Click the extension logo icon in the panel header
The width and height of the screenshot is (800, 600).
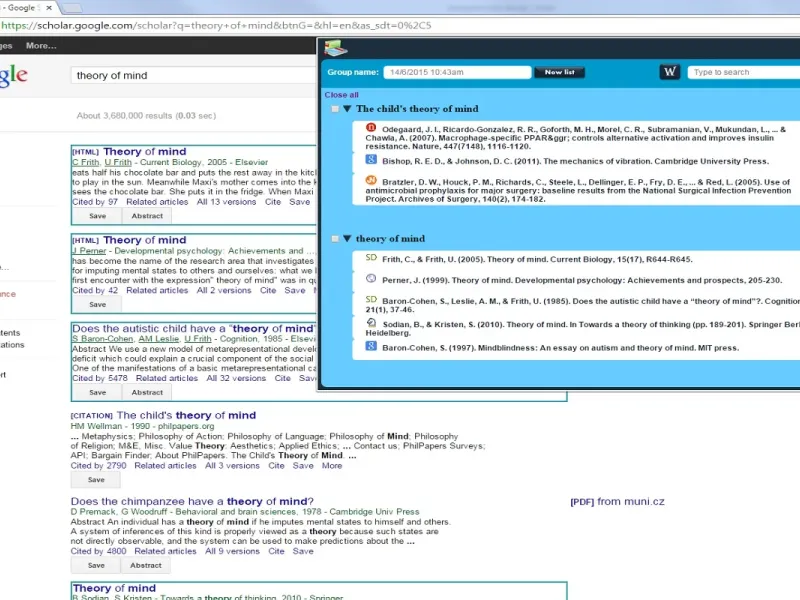click(336, 48)
